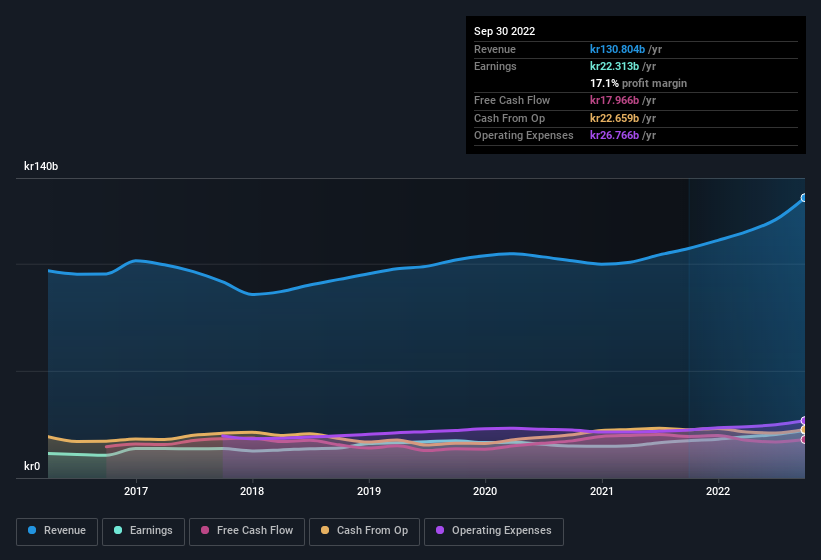The width and height of the screenshot is (821, 560).
Task: Click the Operating Expenses endpoint marker
Action: pos(804,421)
